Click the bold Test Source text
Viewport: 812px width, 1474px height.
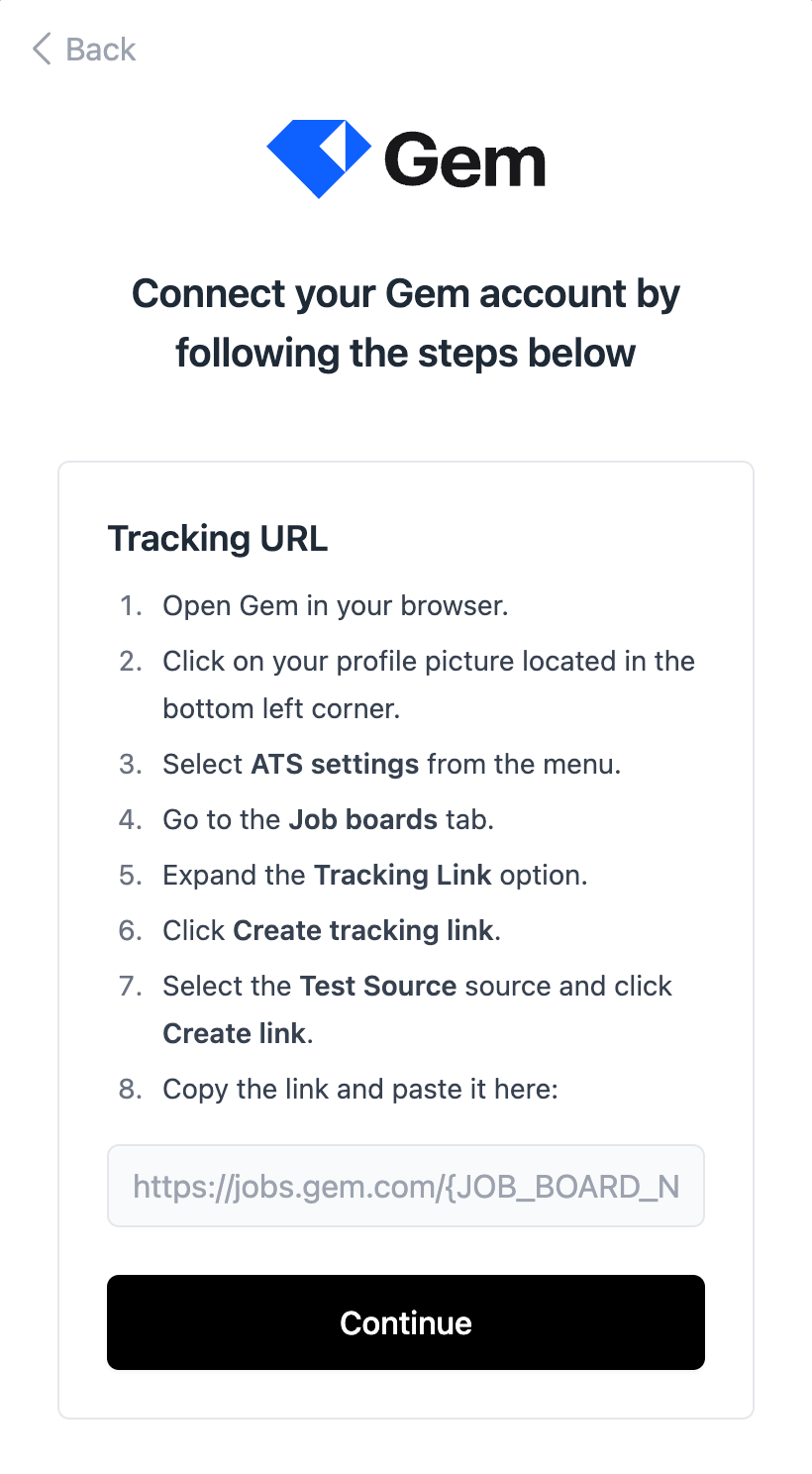pos(377,987)
